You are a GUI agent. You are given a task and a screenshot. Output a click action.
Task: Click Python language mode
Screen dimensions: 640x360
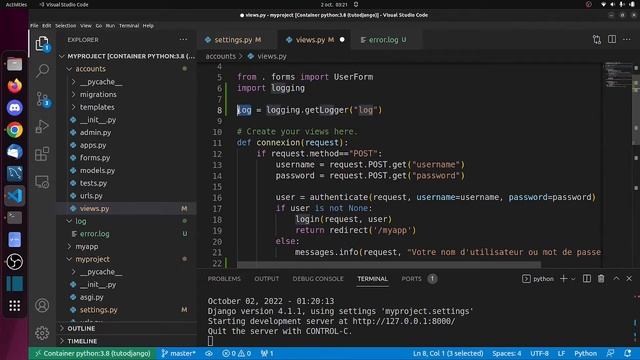[x=585, y=353]
